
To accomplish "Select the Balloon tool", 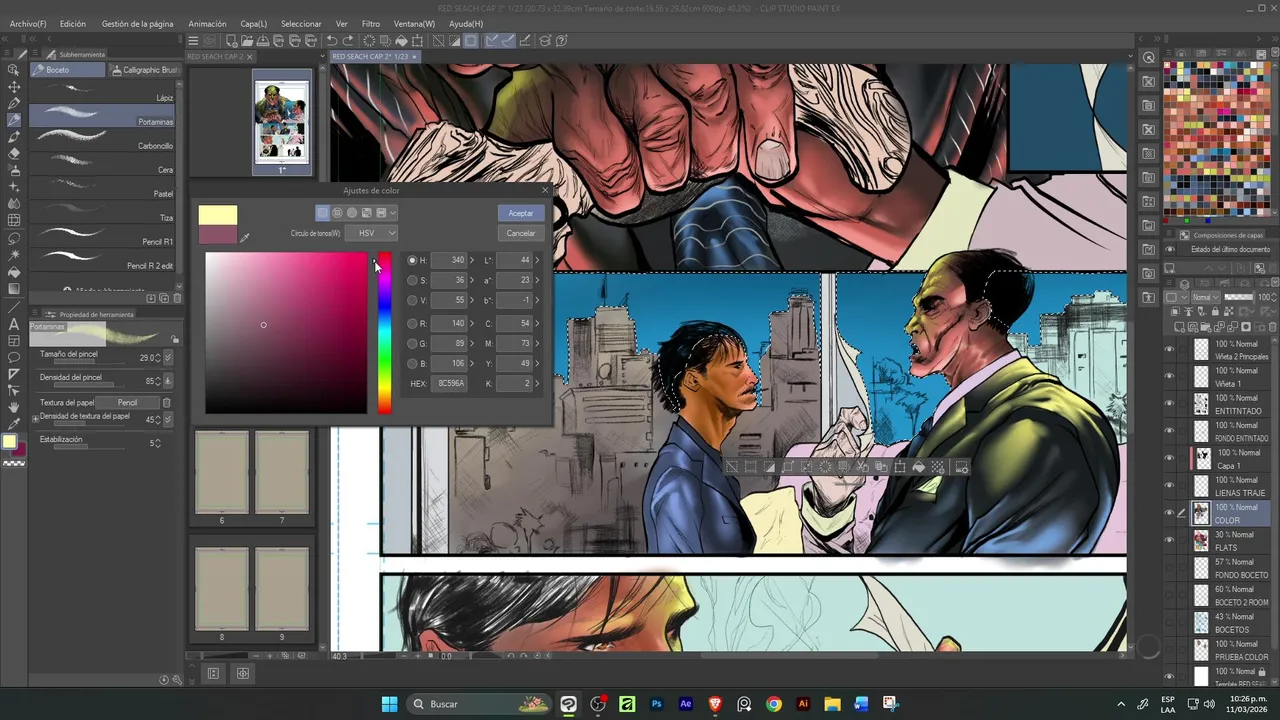I will click(14, 357).
